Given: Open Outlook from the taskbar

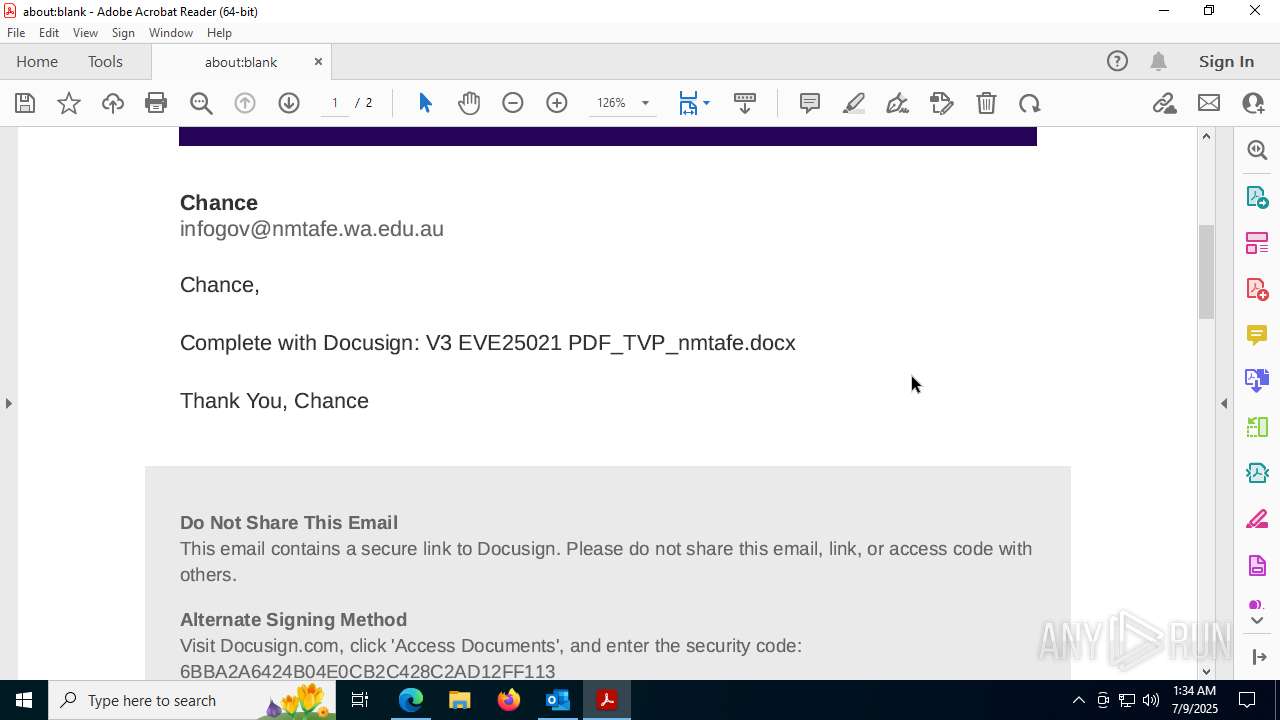Looking at the screenshot, I should pyautogui.click(x=557, y=700).
